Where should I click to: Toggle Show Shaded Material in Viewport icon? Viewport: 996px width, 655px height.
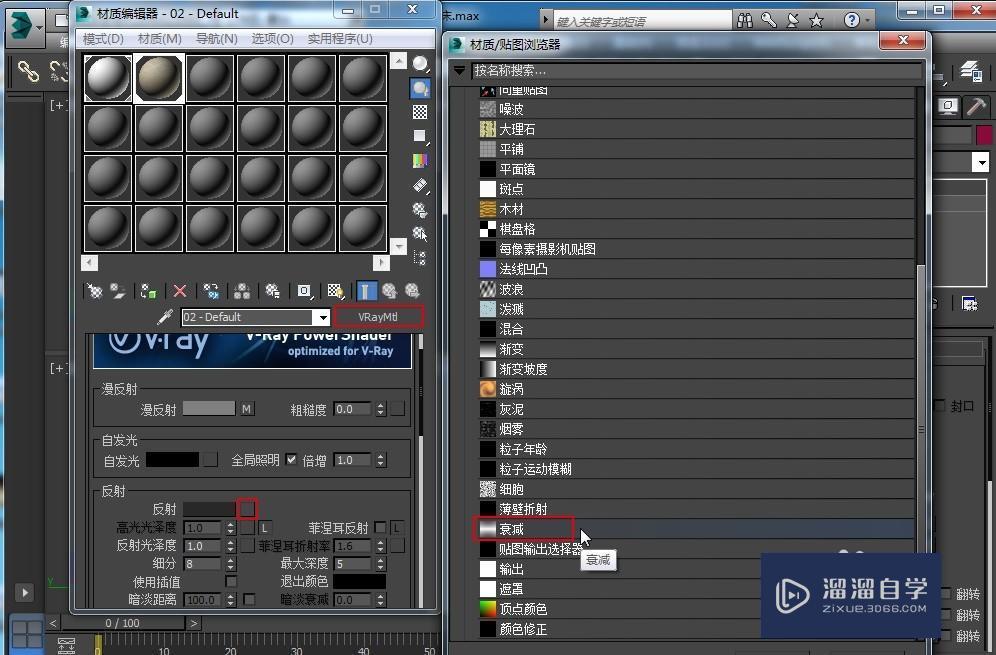(x=335, y=291)
